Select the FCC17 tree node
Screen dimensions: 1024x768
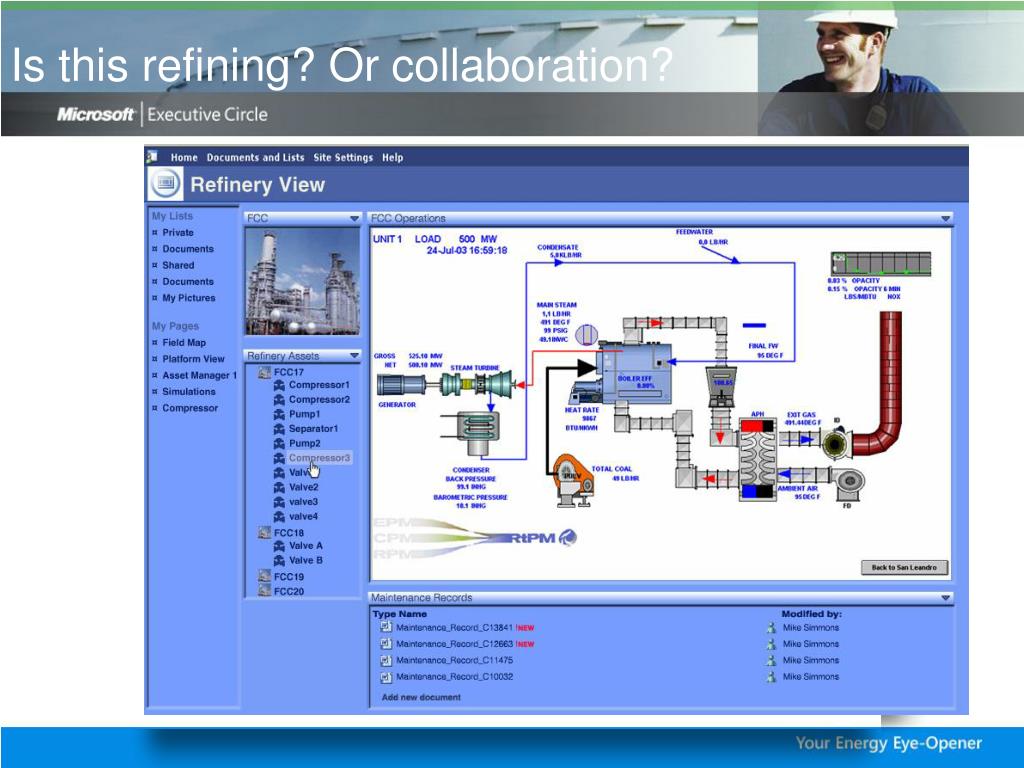pyautogui.click(x=289, y=372)
